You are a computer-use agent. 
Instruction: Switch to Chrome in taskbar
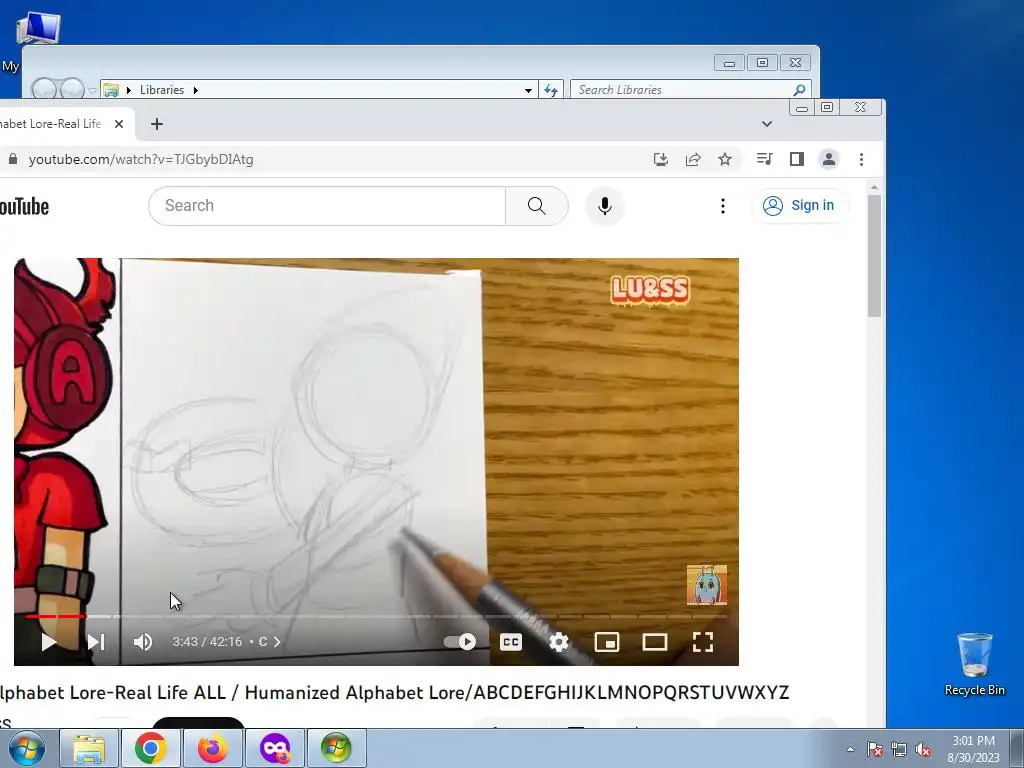pyautogui.click(x=150, y=748)
